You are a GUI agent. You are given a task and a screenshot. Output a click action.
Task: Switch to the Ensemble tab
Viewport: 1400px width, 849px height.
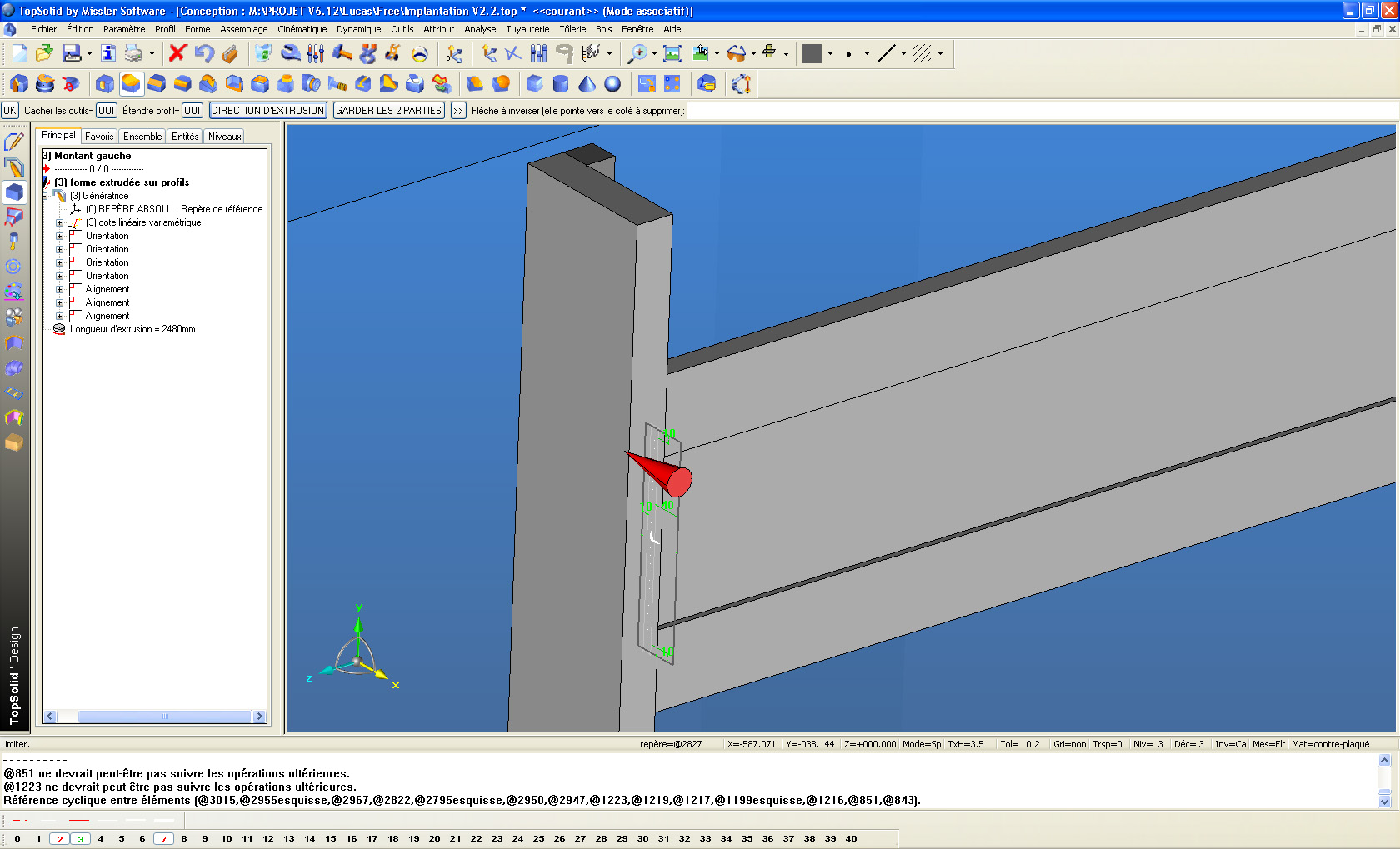click(x=142, y=137)
